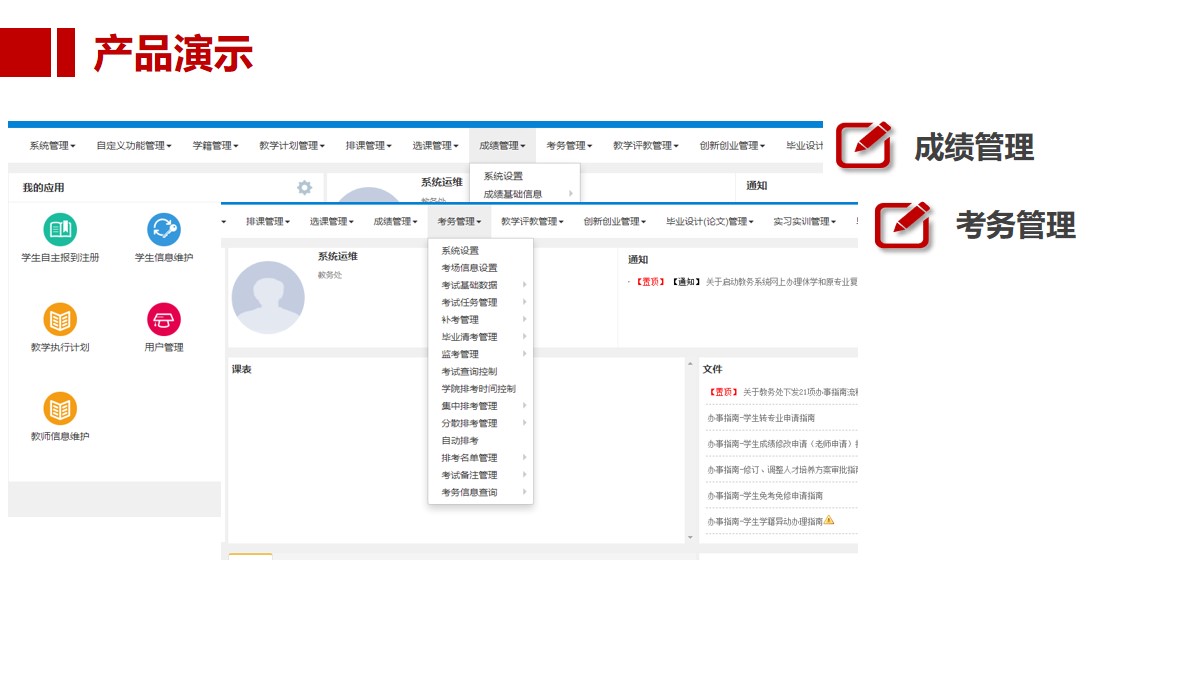This screenshot has width=1200, height=675.
Task: Open 用户管理 app icon
Action: click(164, 320)
